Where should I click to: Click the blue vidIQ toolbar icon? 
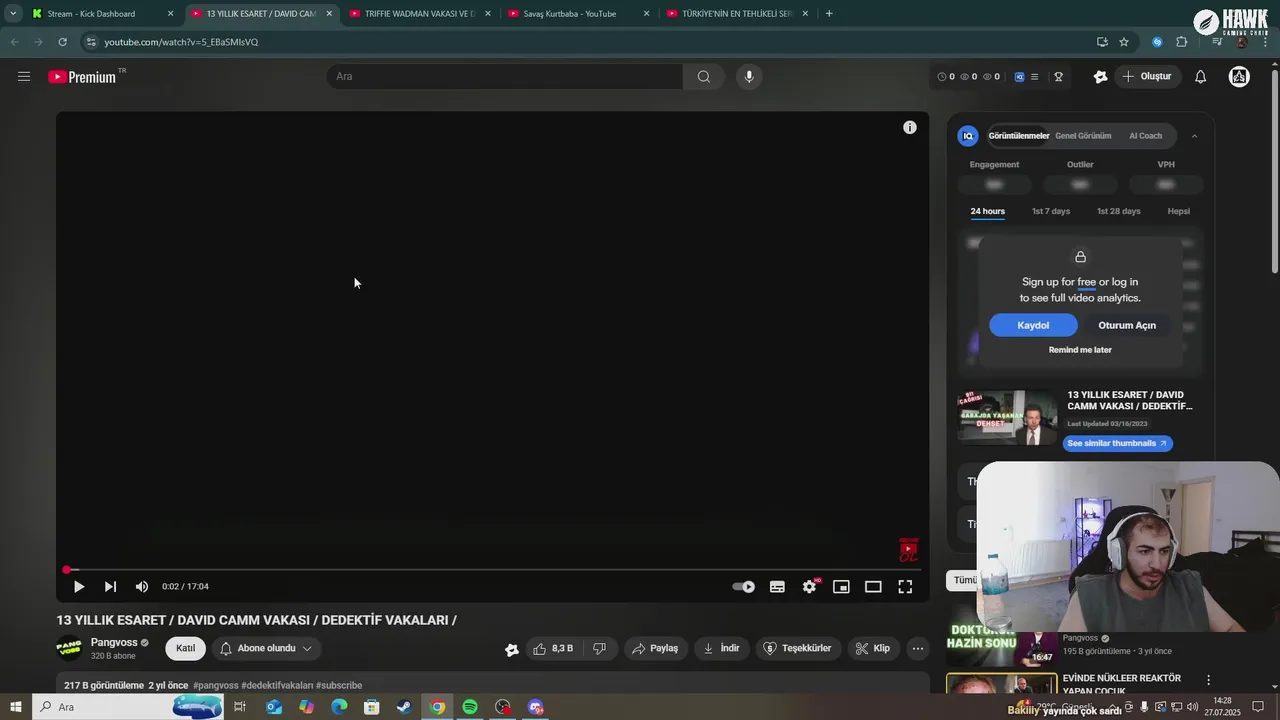(x=1019, y=77)
